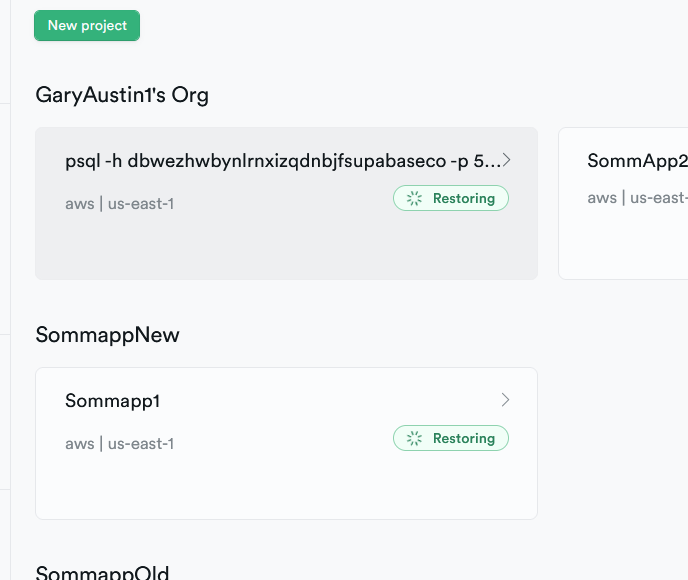Open the project titled psql -h dbwezhwbynlrnxizqdnbjf
The height and width of the screenshot is (580, 688).
(x=282, y=161)
